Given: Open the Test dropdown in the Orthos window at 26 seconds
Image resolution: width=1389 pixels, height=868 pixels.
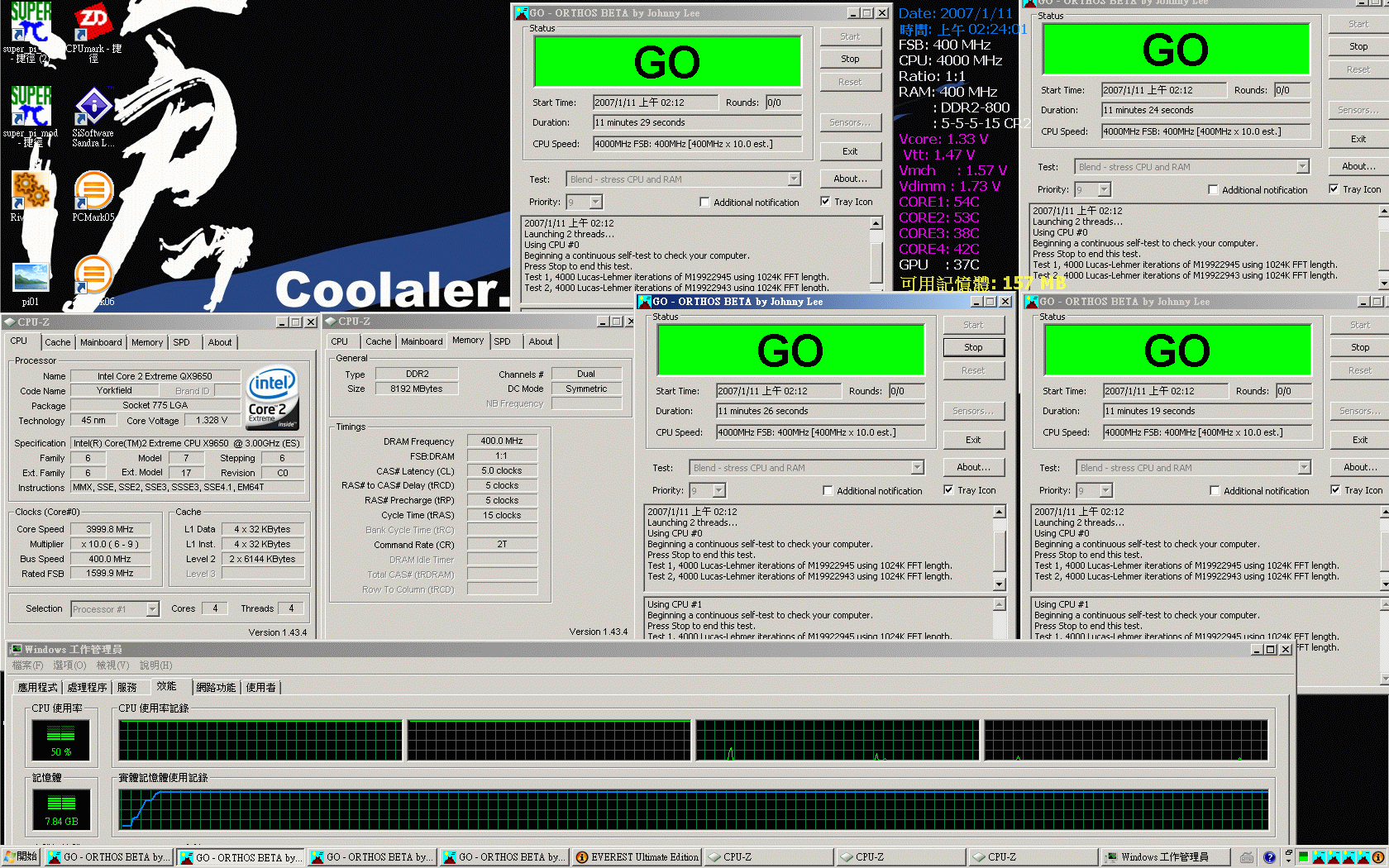Looking at the screenshot, I should point(917,468).
